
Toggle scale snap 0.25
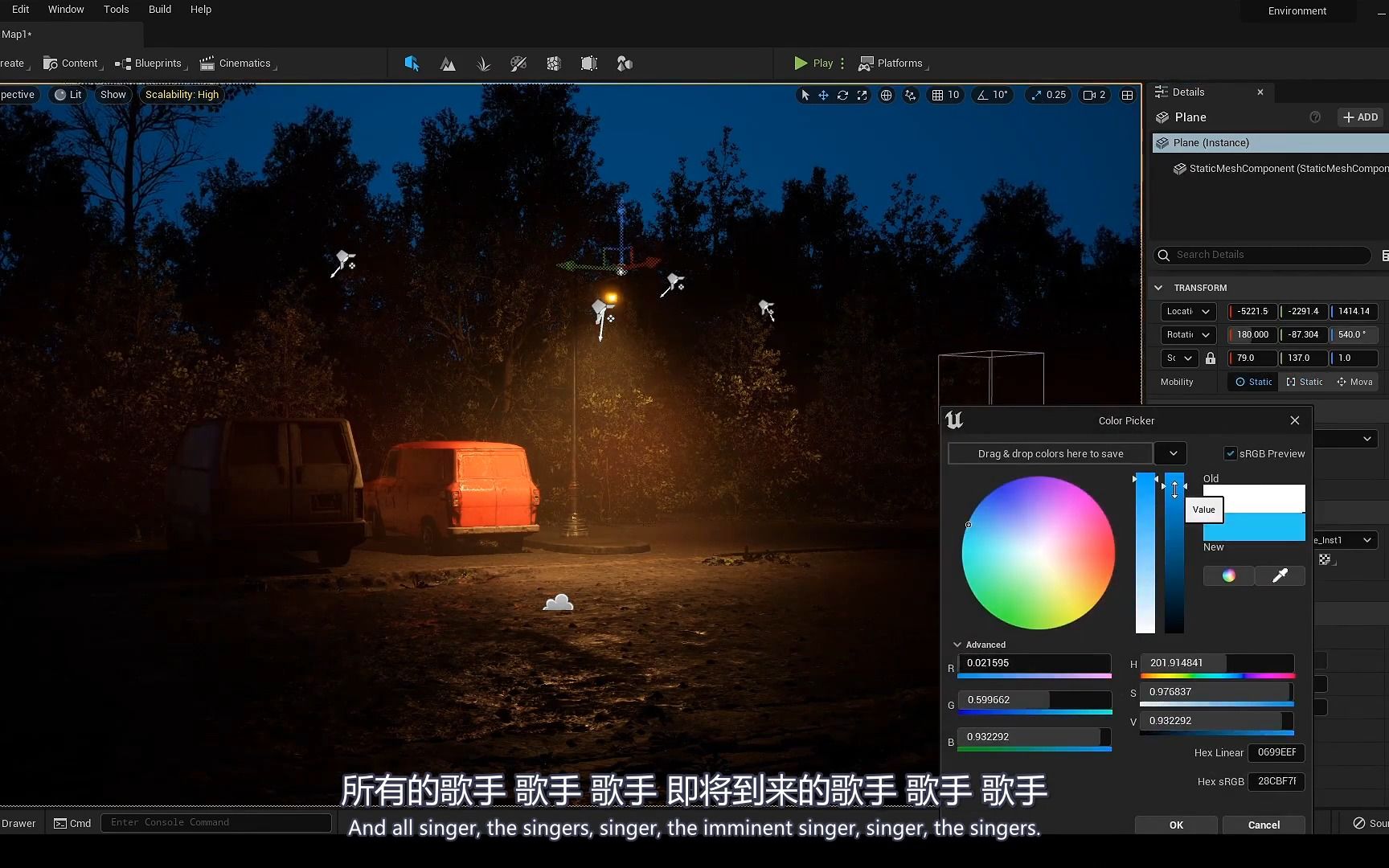point(1048,95)
